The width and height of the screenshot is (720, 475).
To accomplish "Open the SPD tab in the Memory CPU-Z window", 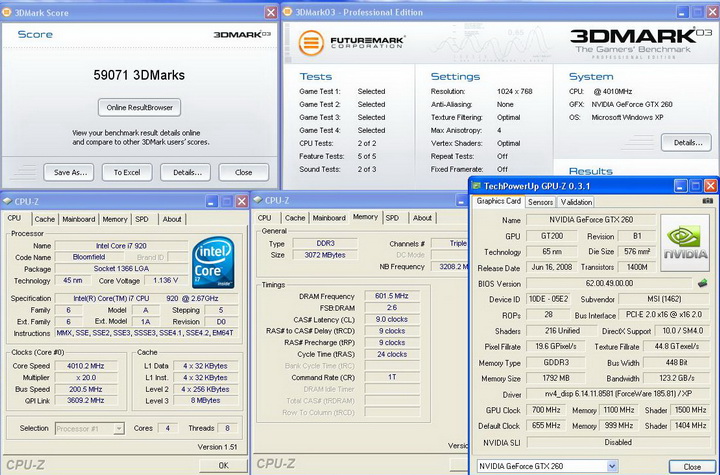I will [x=393, y=218].
